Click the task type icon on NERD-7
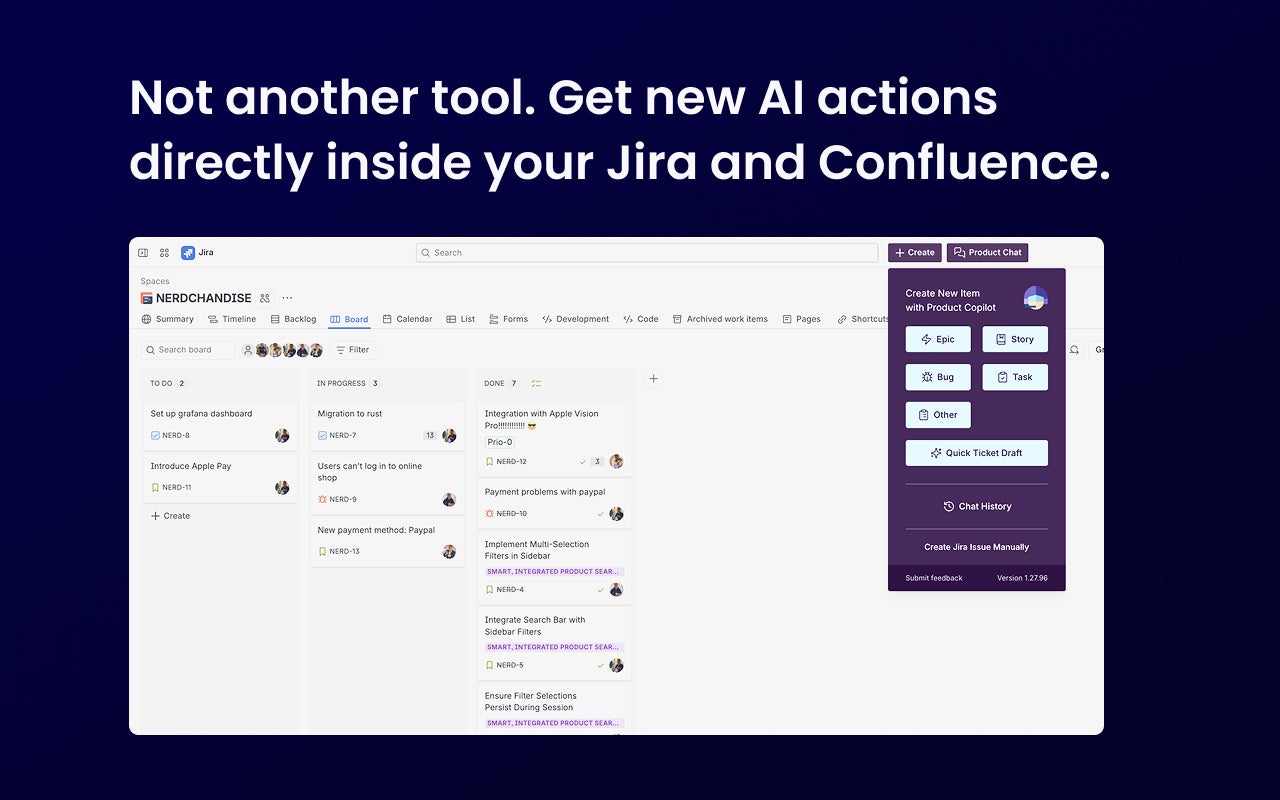This screenshot has width=1280, height=800. [x=322, y=435]
